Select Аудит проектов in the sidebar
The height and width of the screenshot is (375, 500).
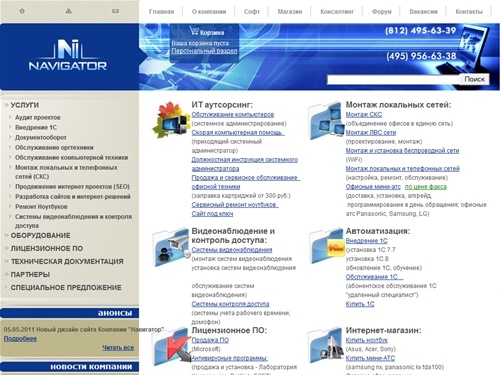(x=38, y=117)
